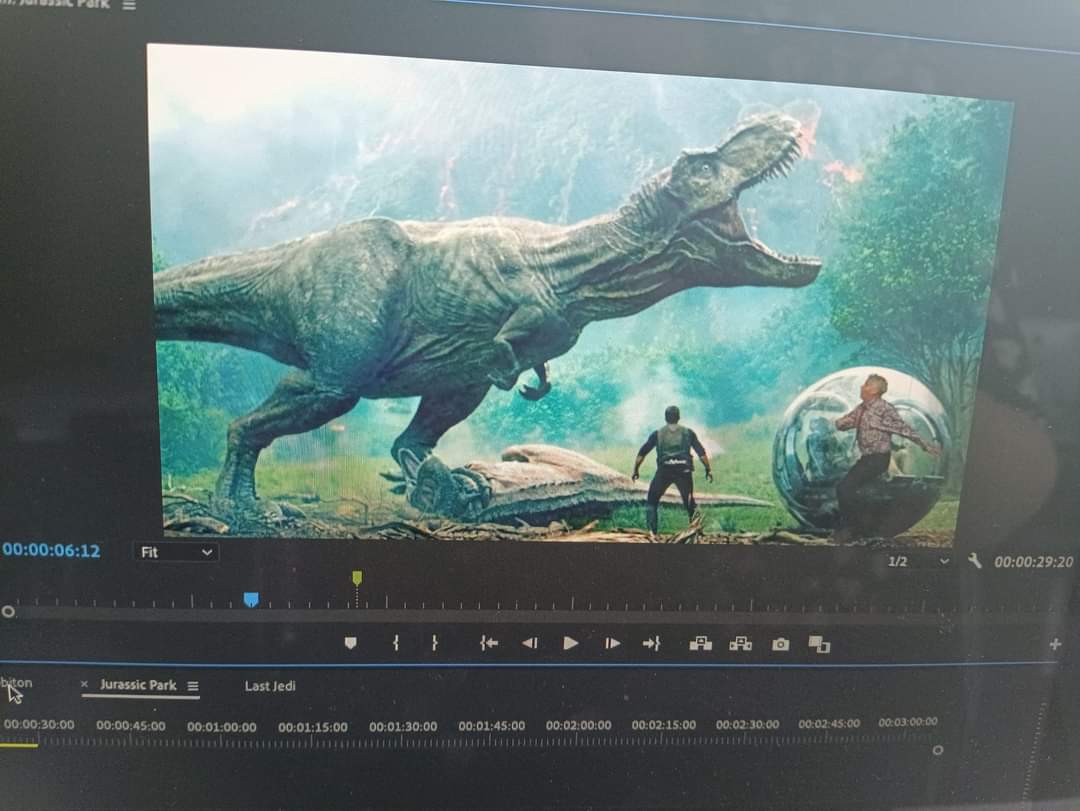The width and height of the screenshot is (1080, 811).
Task: Click timeline ruler at 00:01:00:00
Action: coord(222,727)
